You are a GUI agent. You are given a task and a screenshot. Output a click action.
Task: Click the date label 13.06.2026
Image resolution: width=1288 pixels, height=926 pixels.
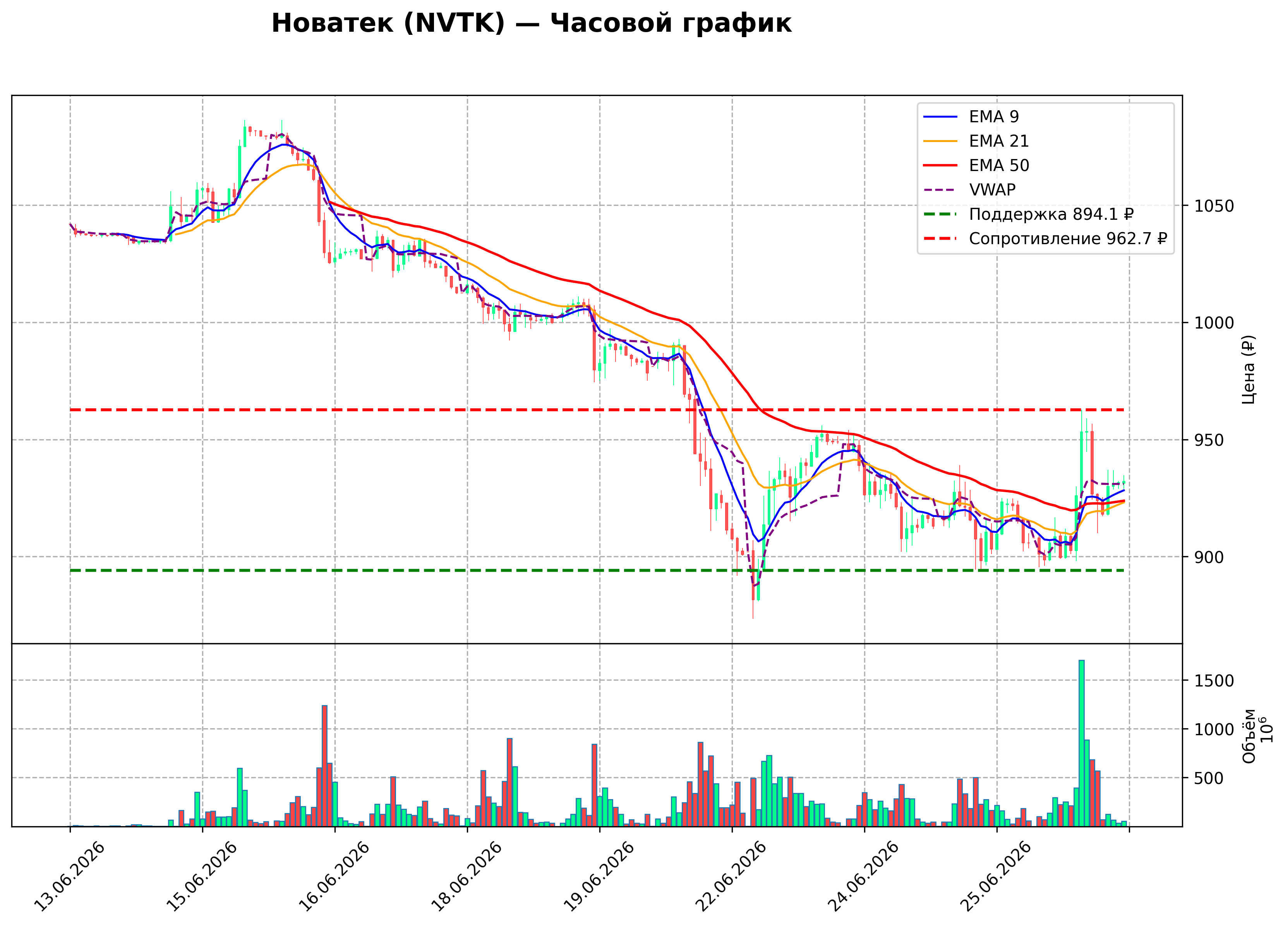69,877
